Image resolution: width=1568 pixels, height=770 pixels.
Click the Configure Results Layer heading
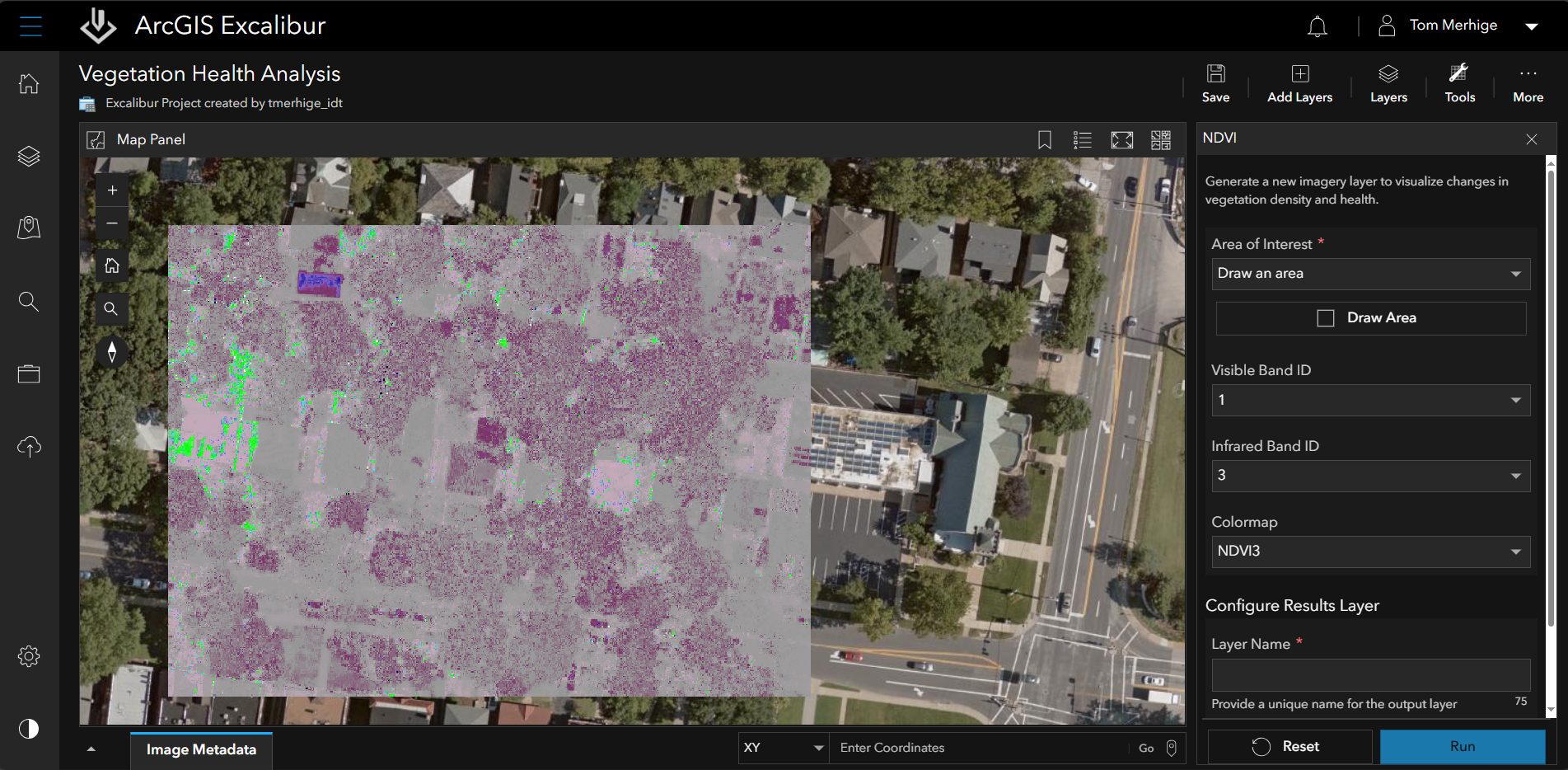coord(1292,606)
